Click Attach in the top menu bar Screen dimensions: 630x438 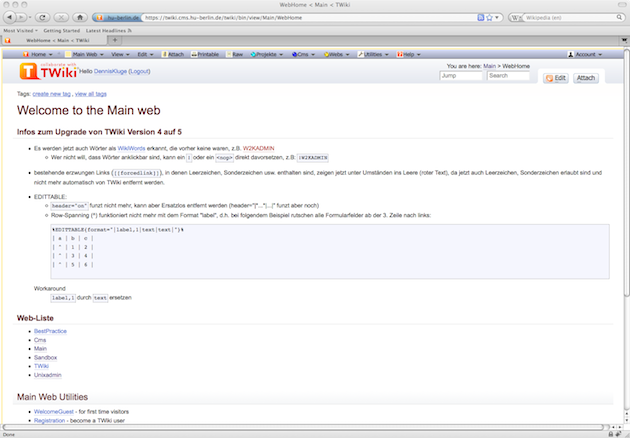(173, 54)
